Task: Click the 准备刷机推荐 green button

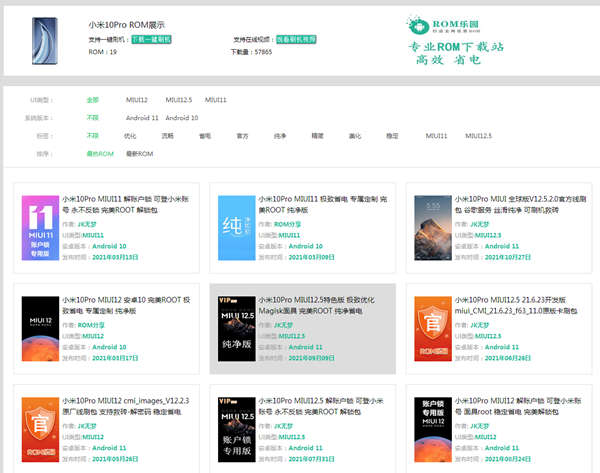Action: (294, 39)
